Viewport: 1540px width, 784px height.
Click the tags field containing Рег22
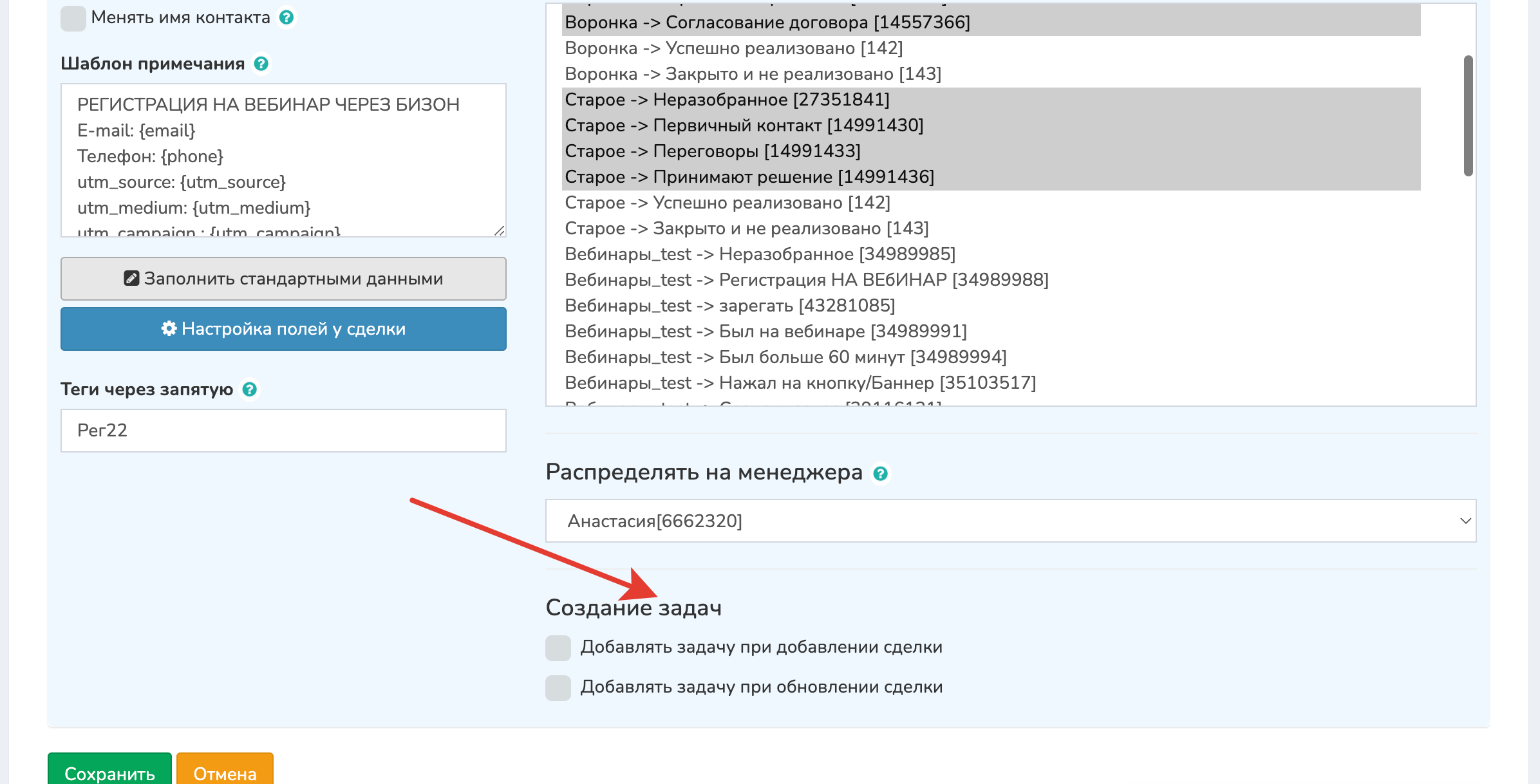(x=283, y=430)
